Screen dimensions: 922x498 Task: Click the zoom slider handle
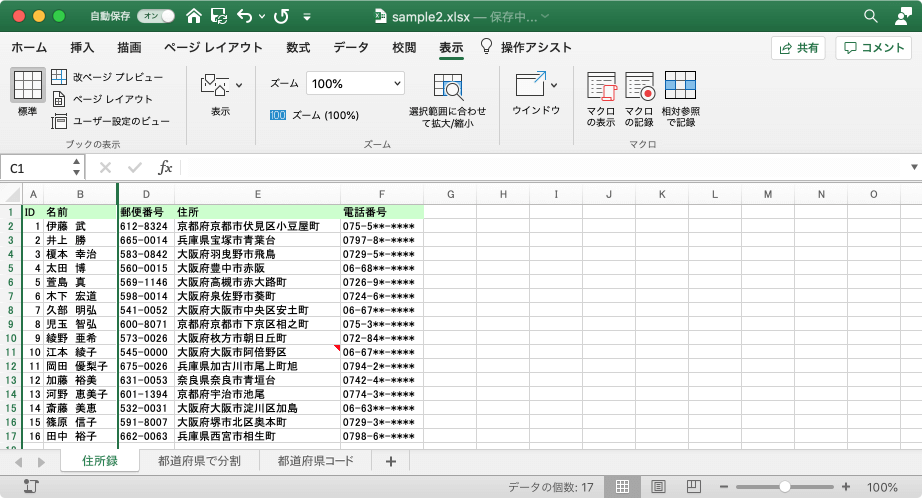(x=784, y=487)
